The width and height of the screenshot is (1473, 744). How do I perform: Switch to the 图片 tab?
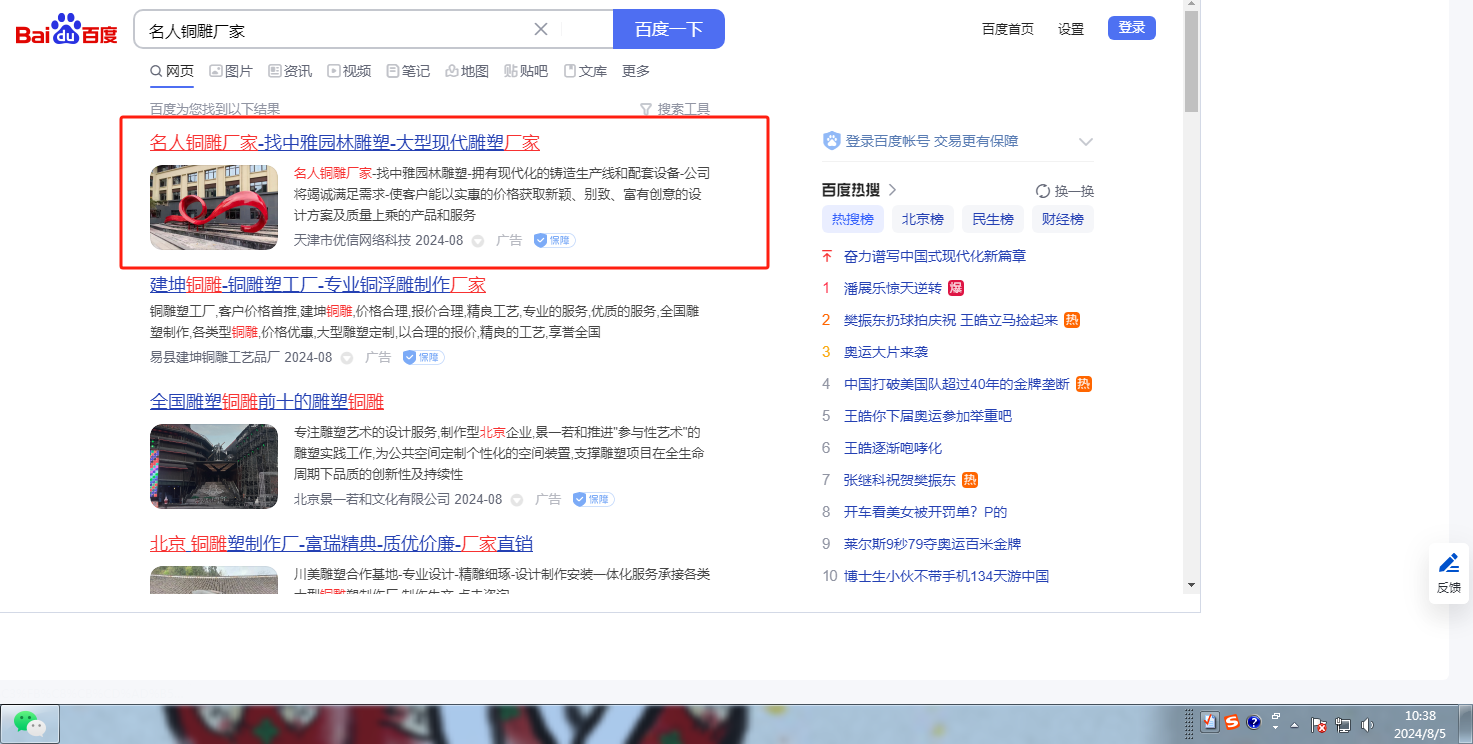tap(231, 71)
